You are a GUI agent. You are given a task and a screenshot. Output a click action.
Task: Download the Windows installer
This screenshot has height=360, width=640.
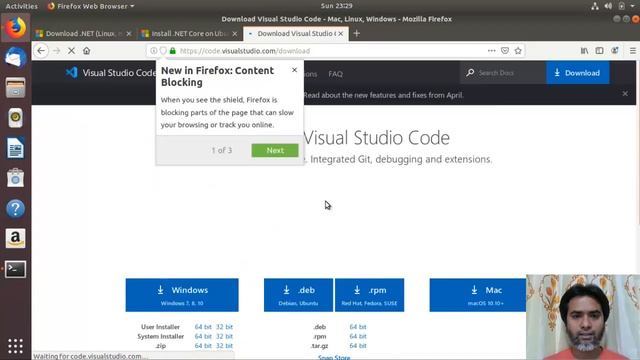(x=182, y=295)
